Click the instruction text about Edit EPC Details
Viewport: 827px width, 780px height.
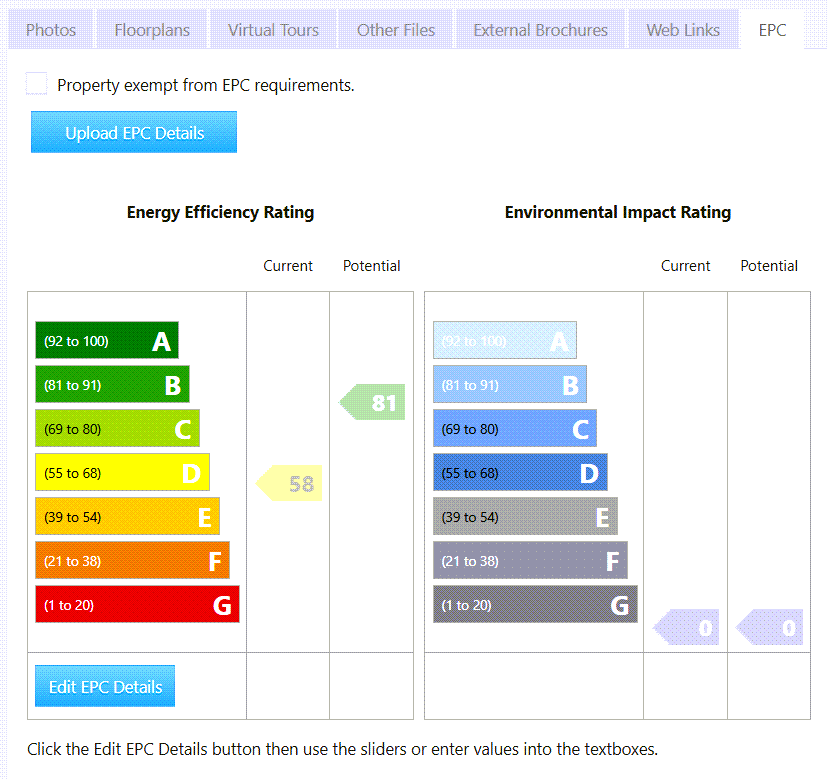tap(342, 749)
